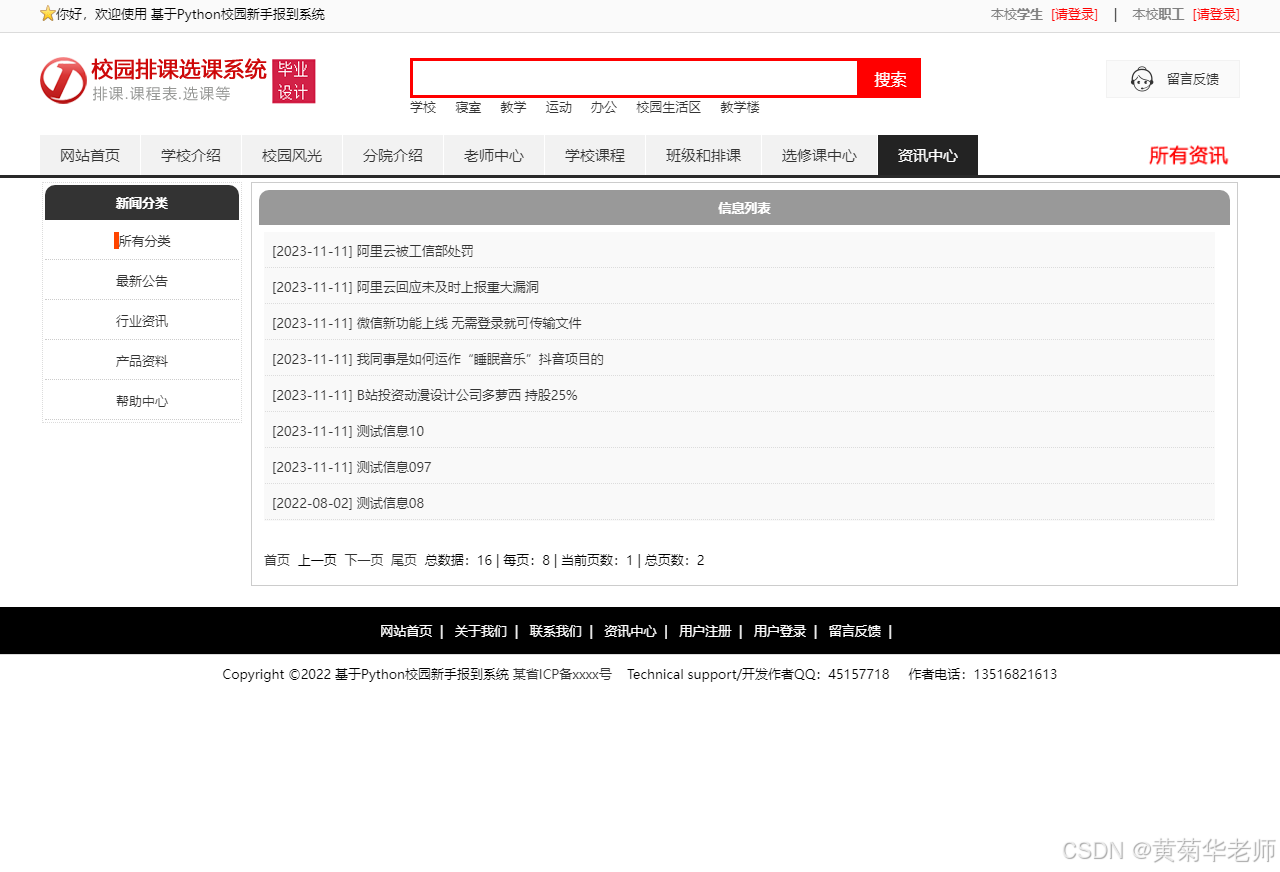Click the red circular site logo
This screenshot has width=1280, height=872.
point(63,80)
